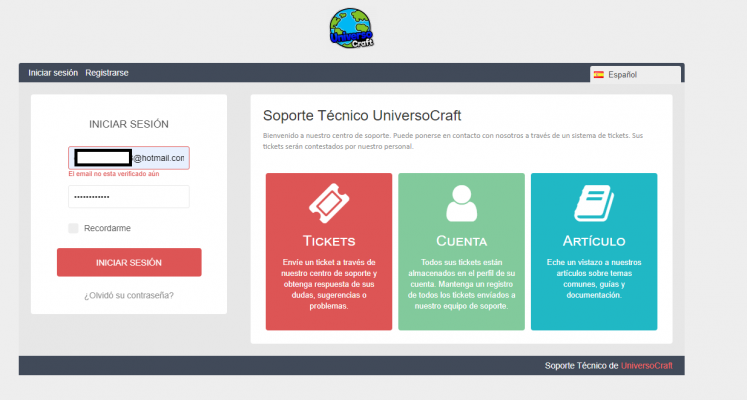Click the red INICIAR SESIÓN button
The image size is (747, 400).
click(129, 262)
